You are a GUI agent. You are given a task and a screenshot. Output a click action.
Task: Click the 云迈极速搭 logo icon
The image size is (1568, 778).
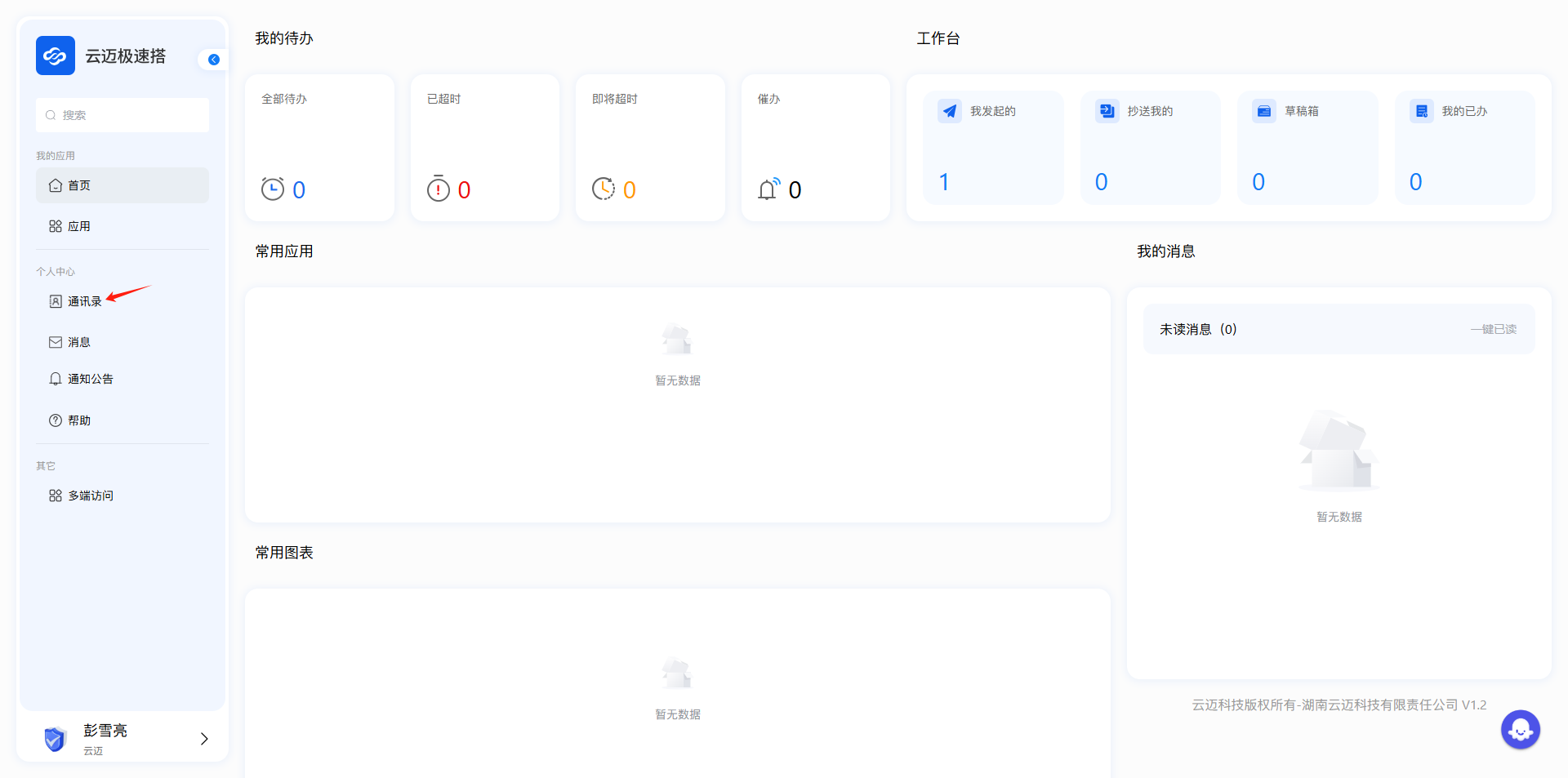point(56,56)
